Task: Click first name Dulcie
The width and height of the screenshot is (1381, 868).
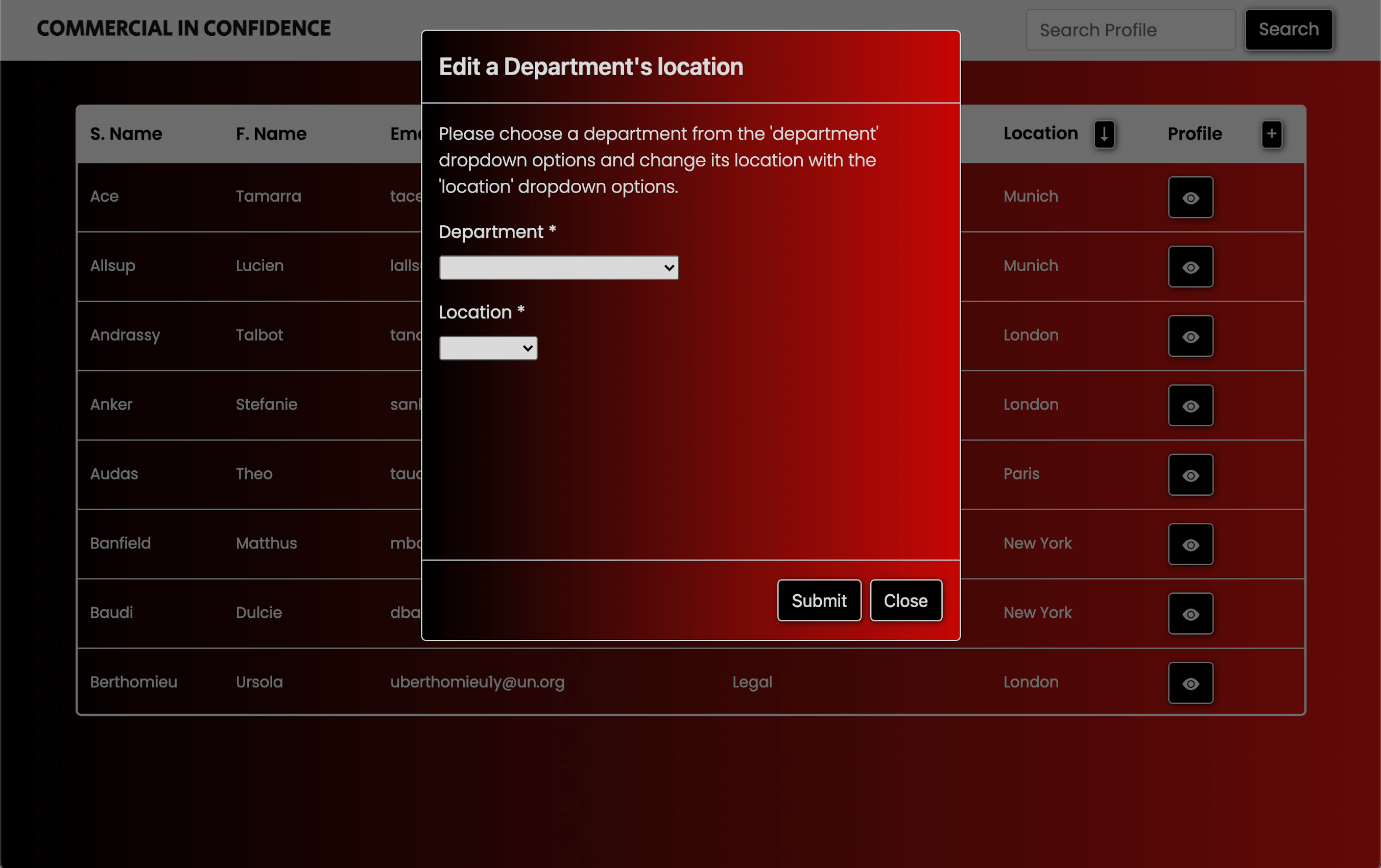Action: pos(258,612)
